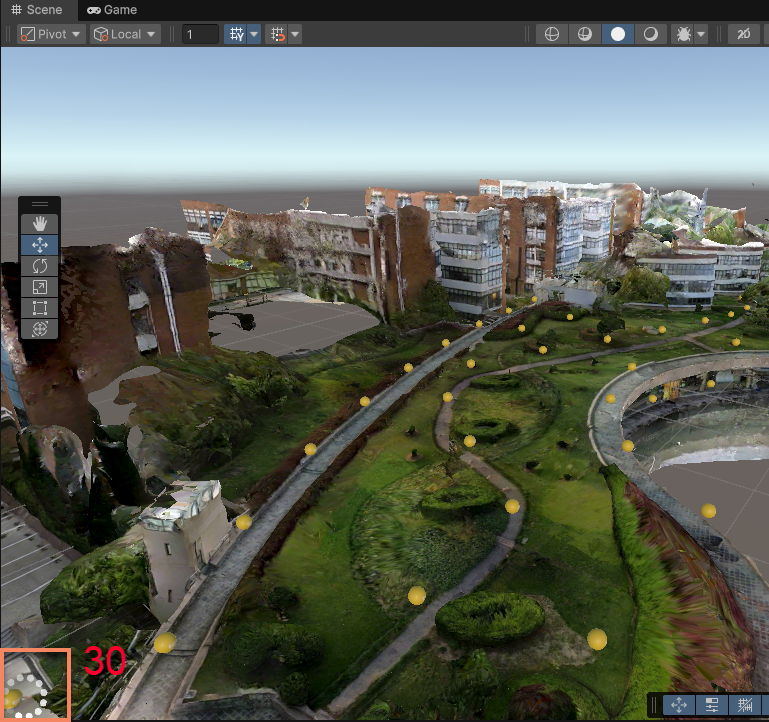Open the Pivot dropdown
Screen dimensions: 769x722
51,34
